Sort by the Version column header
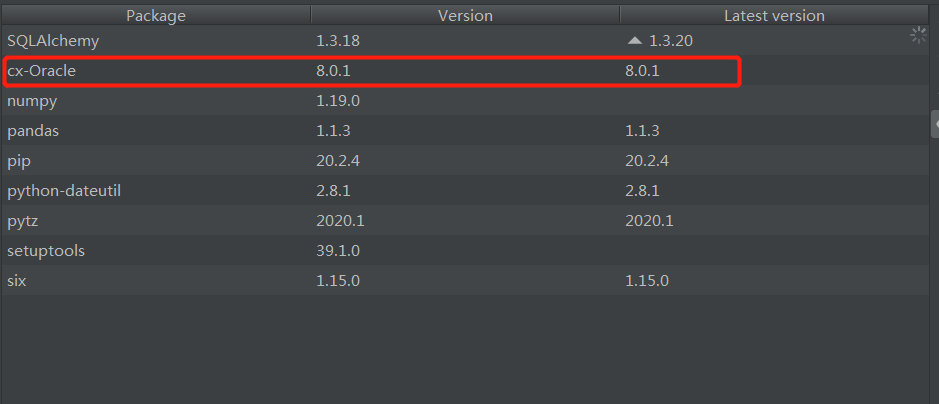 click(x=465, y=16)
